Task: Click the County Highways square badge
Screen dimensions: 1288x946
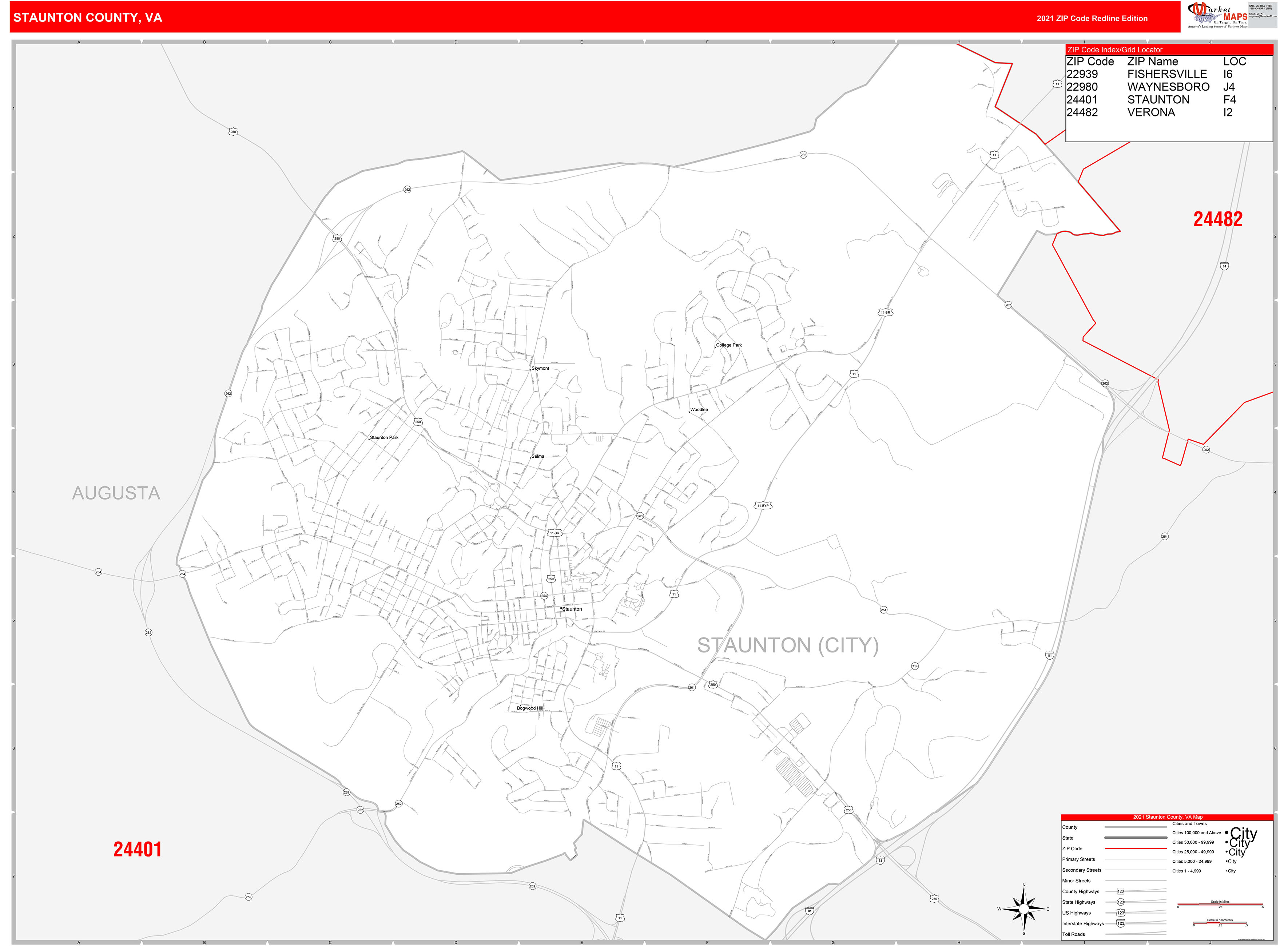Action: (1121, 891)
